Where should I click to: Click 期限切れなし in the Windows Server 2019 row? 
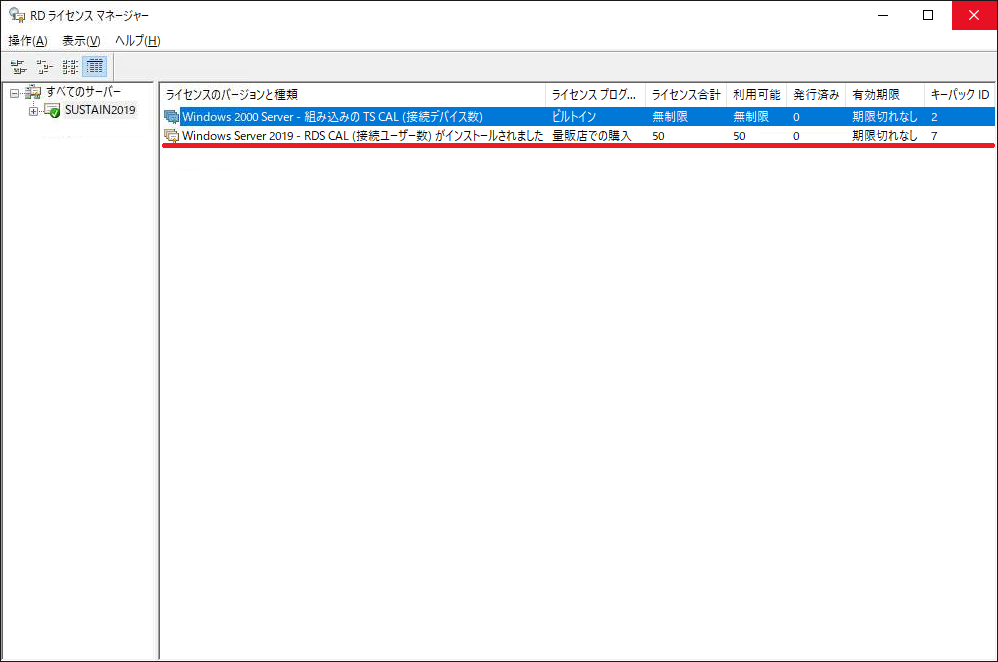click(885, 136)
